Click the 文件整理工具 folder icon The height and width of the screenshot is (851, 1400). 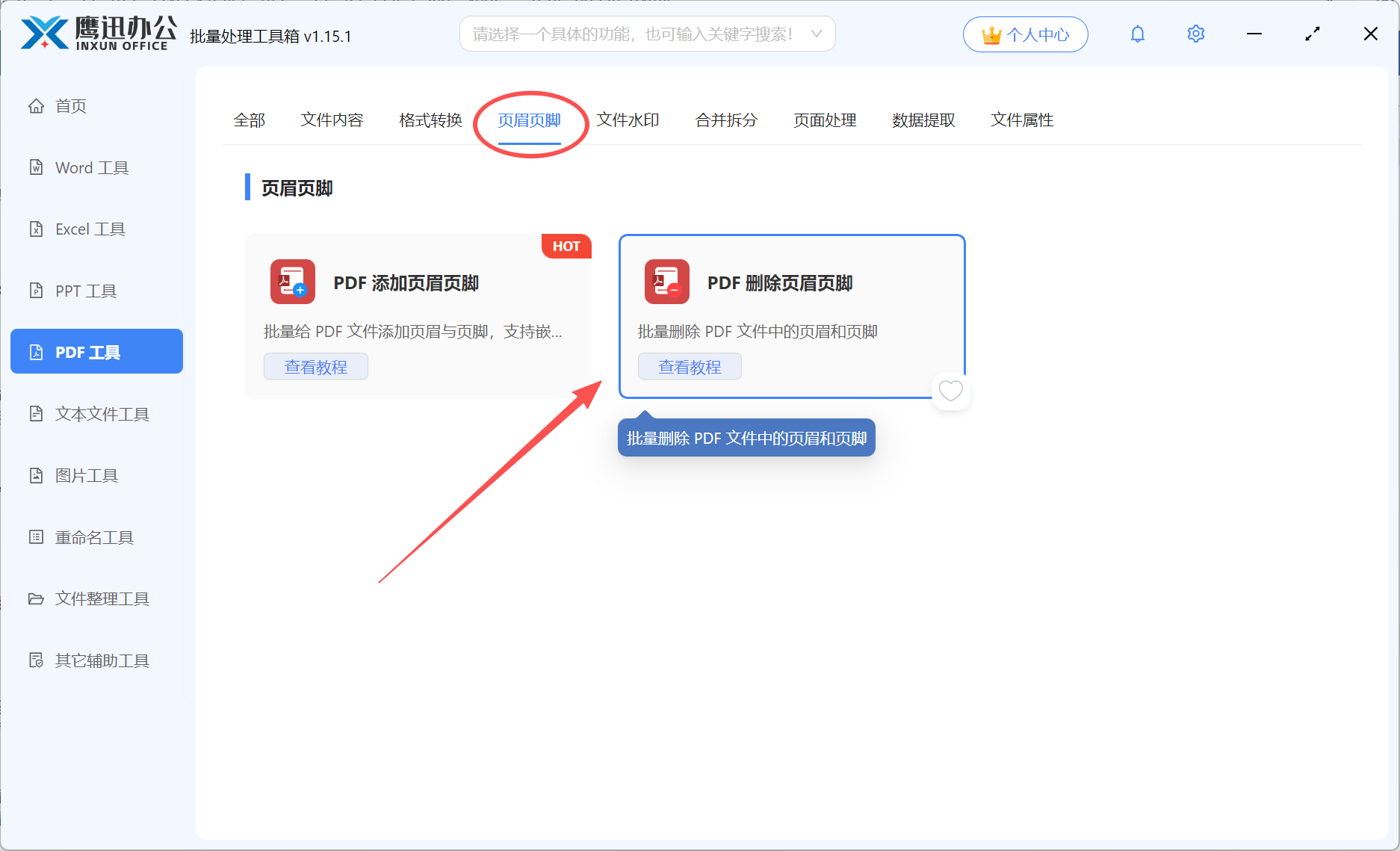(x=36, y=598)
